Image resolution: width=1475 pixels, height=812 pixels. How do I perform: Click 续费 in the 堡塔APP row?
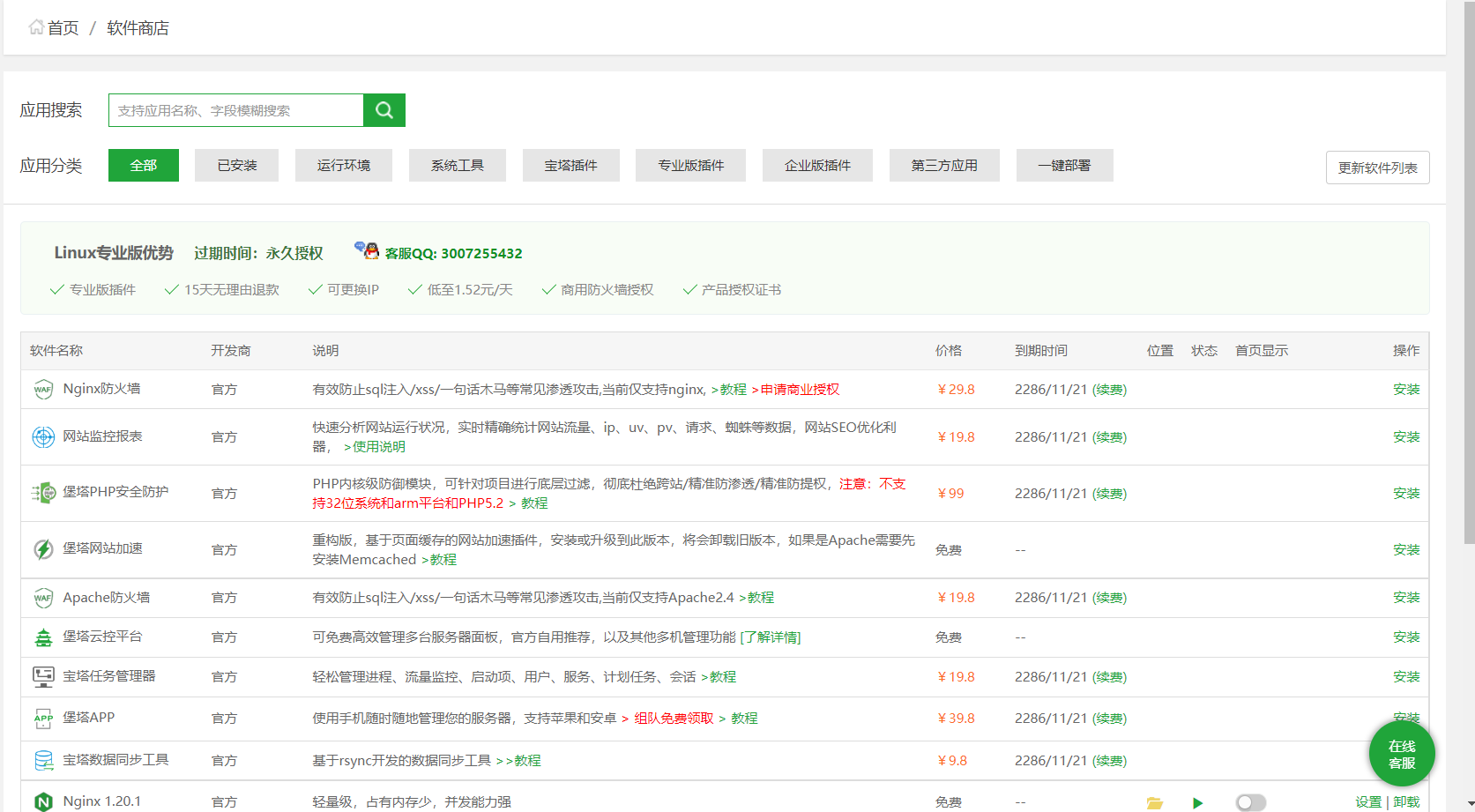click(1109, 718)
